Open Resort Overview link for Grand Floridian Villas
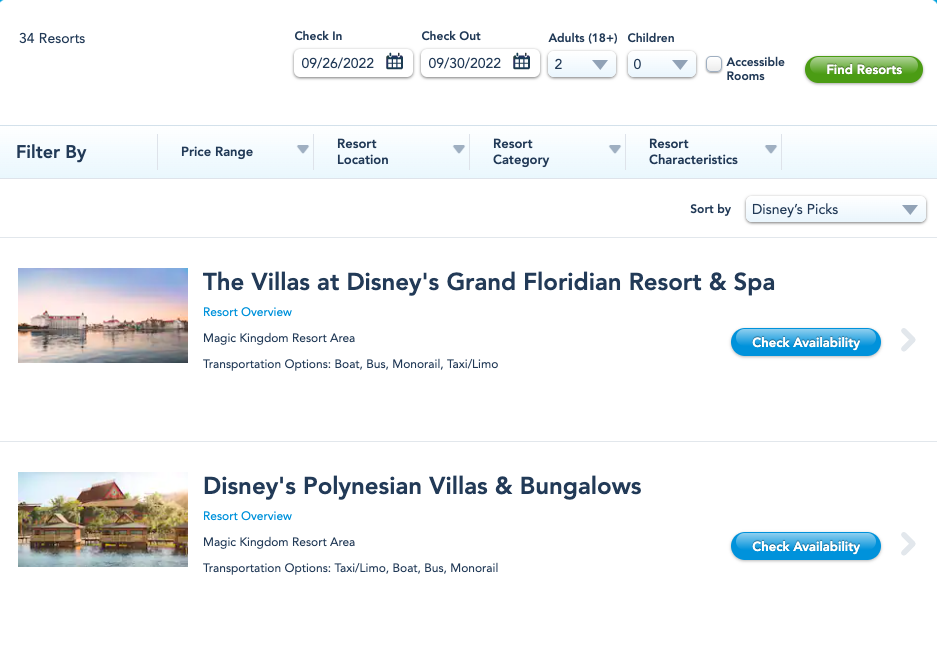Image resolution: width=937 pixels, height=645 pixels. click(247, 312)
